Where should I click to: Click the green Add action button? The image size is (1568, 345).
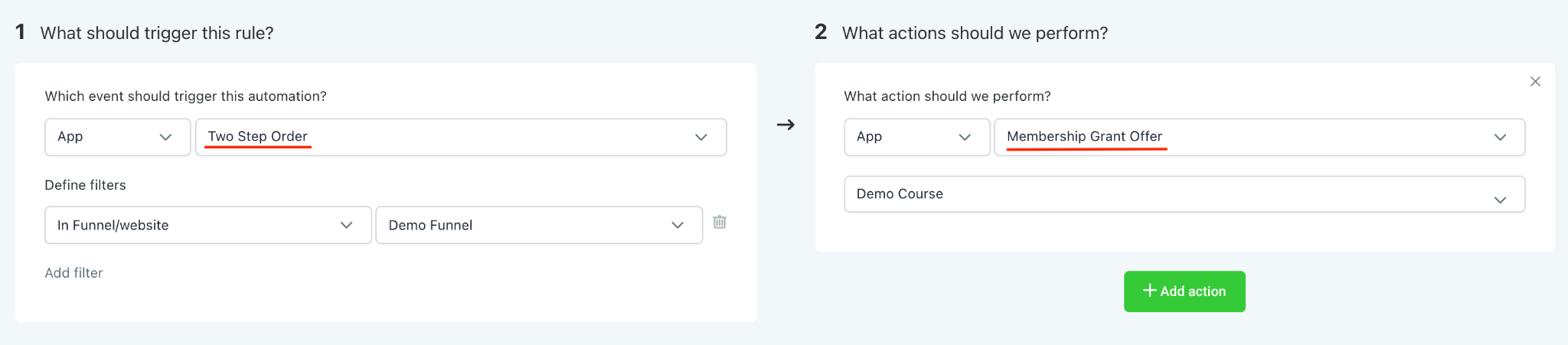pyautogui.click(x=1184, y=291)
